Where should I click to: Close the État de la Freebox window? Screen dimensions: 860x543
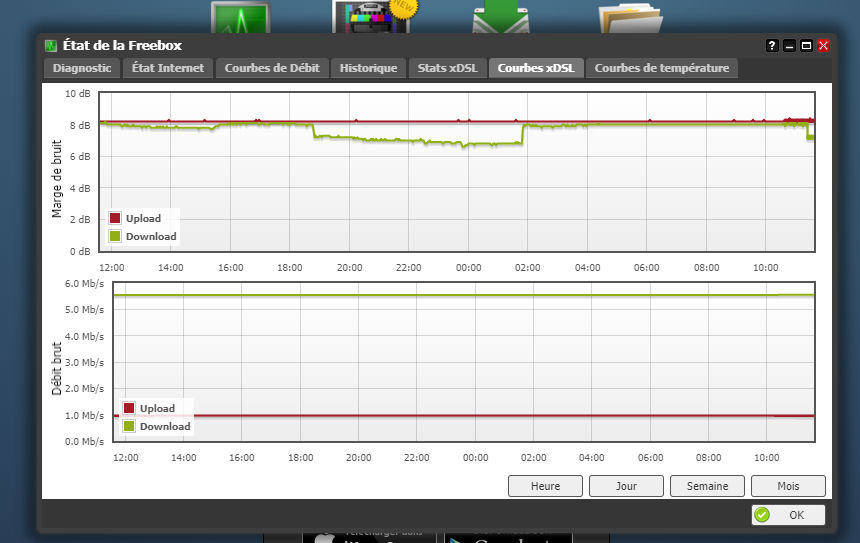coord(823,46)
